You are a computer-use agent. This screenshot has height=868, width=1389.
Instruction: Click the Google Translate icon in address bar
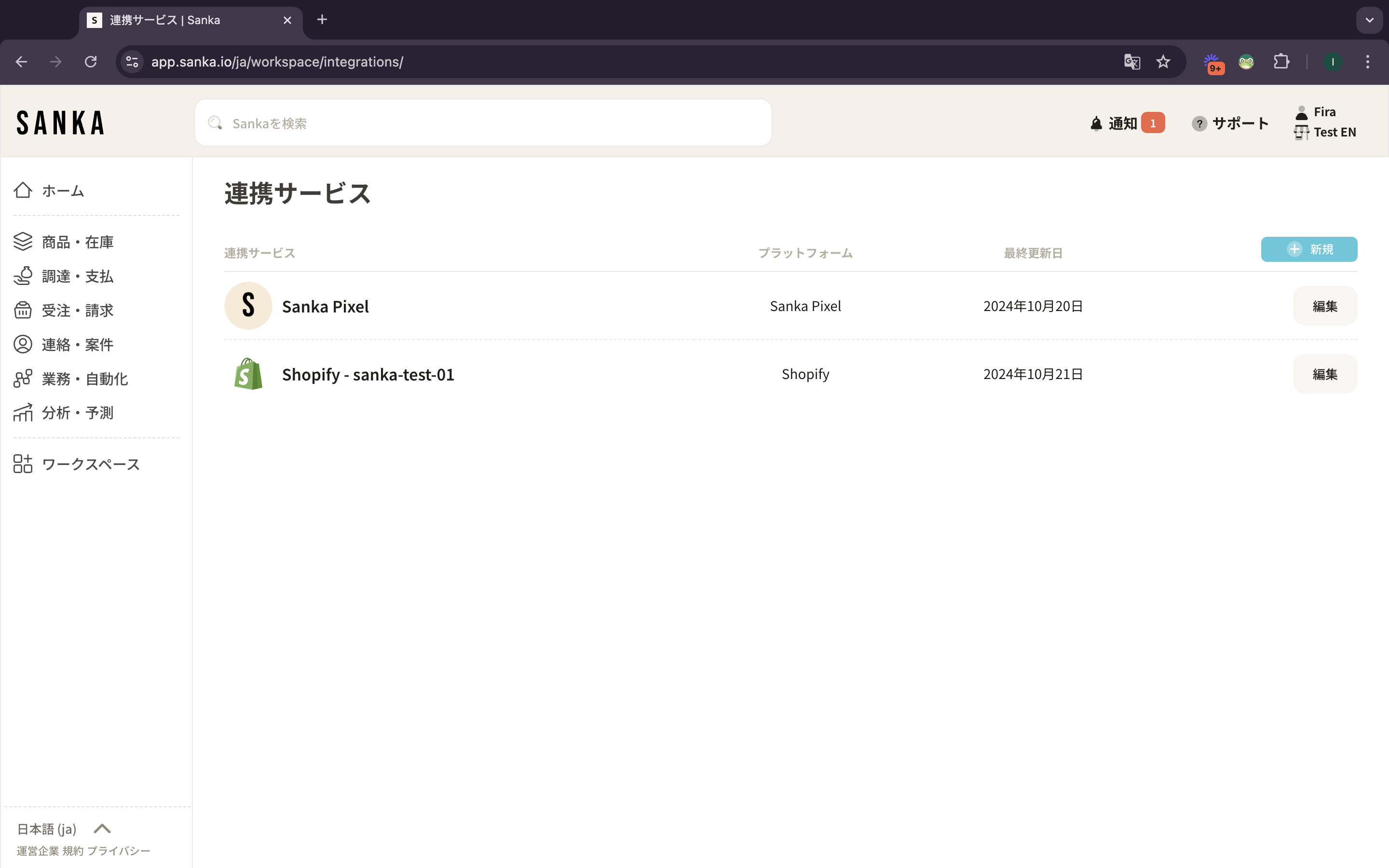coord(1131,62)
